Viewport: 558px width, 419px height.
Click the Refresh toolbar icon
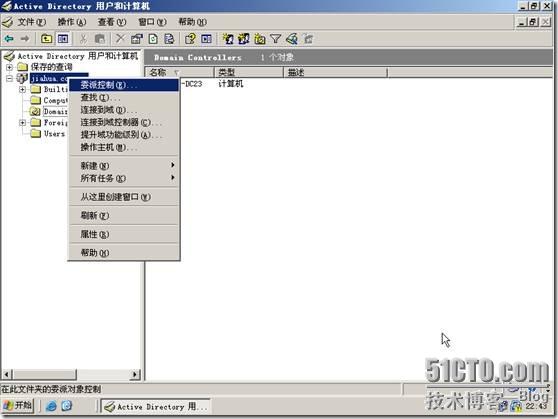tap(153, 38)
